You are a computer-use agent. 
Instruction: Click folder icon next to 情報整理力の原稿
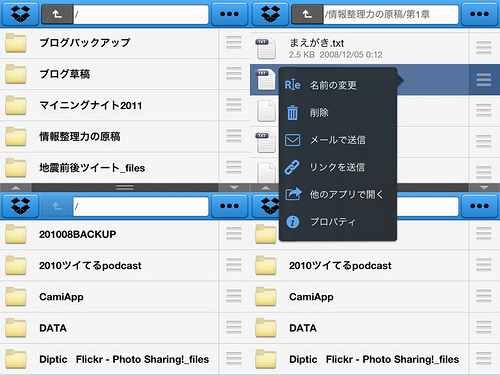coord(16,136)
